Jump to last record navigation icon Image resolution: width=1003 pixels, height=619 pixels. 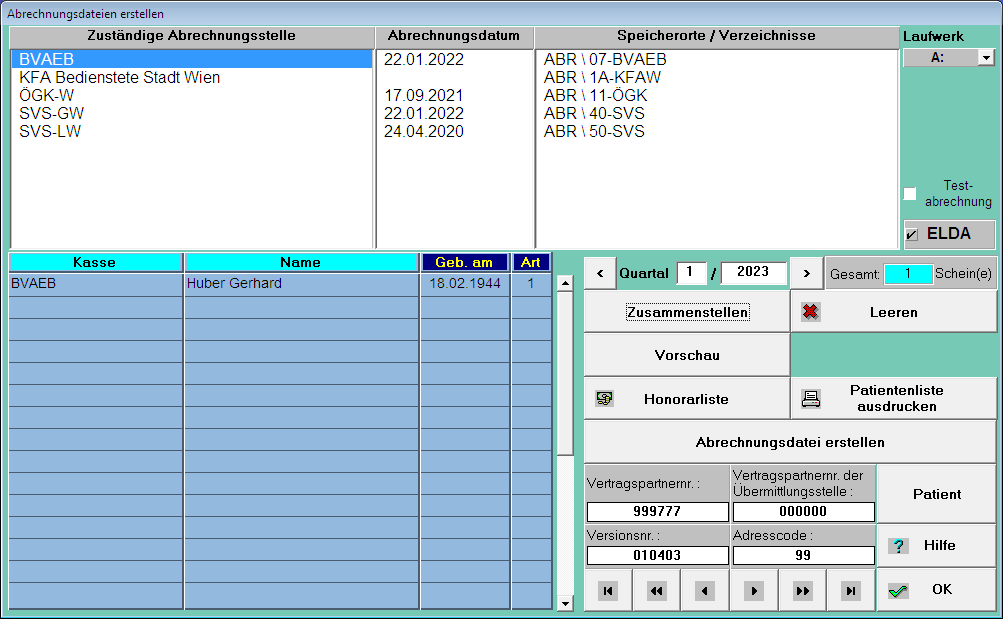851,591
